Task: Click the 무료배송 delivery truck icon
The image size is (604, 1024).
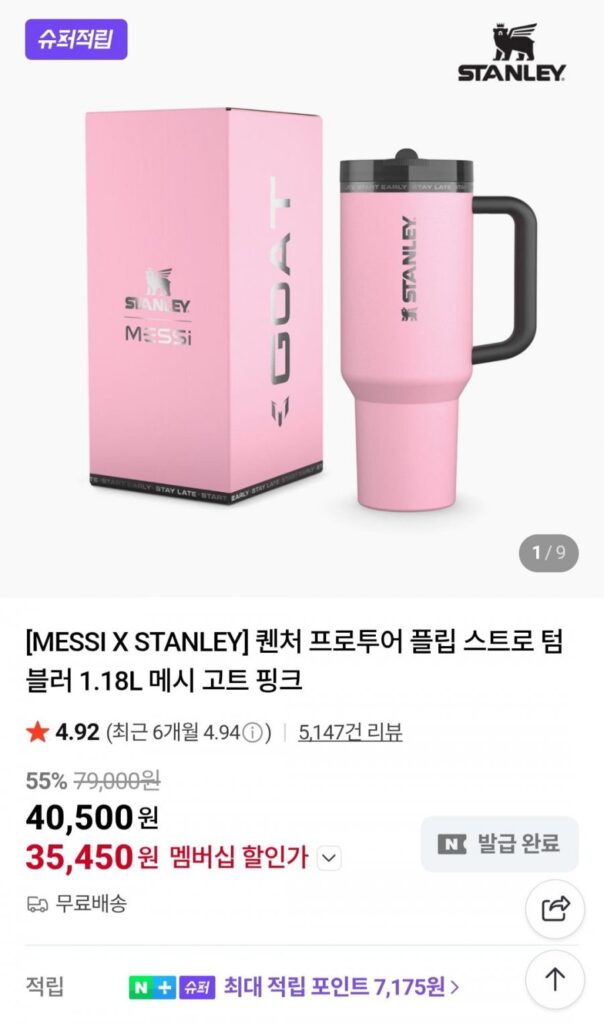Action: (38, 905)
